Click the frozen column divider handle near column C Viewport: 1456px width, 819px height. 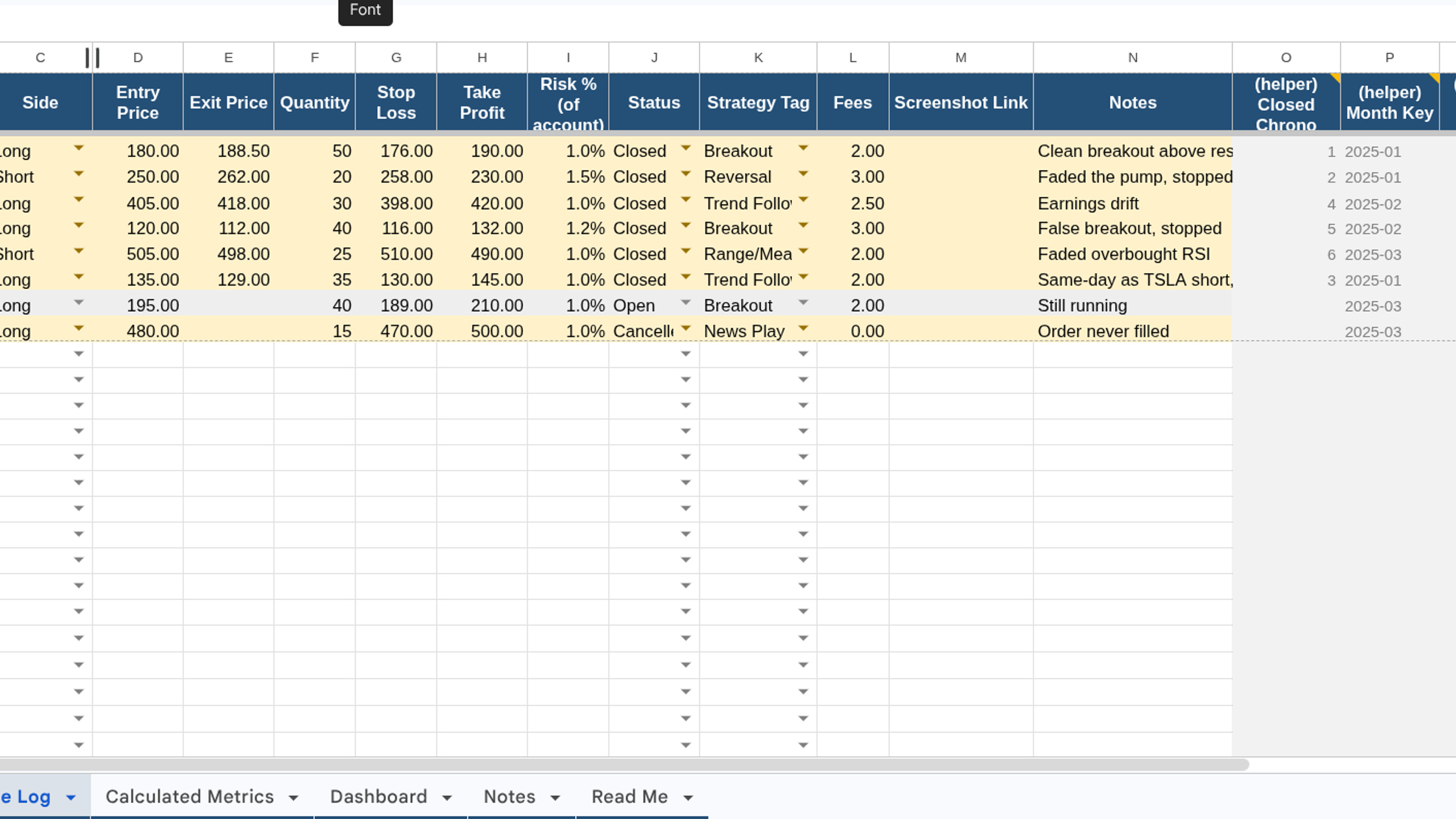(x=92, y=57)
